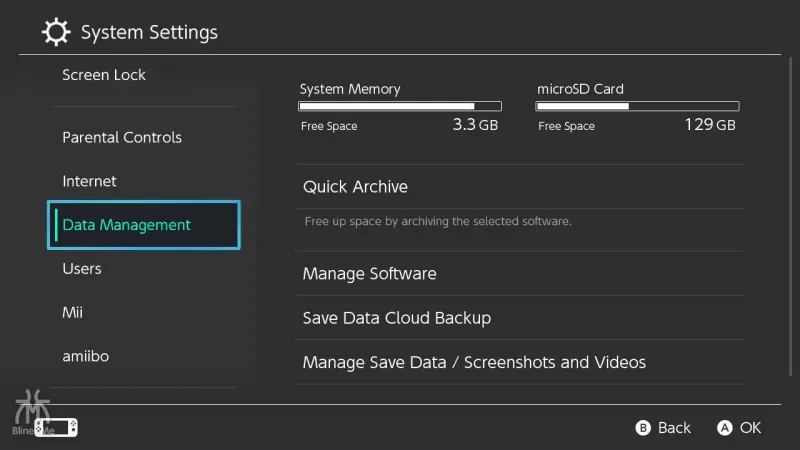Click the System Settings gear icon
The height and width of the screenshot is (450, 800).
coord(56,32)
